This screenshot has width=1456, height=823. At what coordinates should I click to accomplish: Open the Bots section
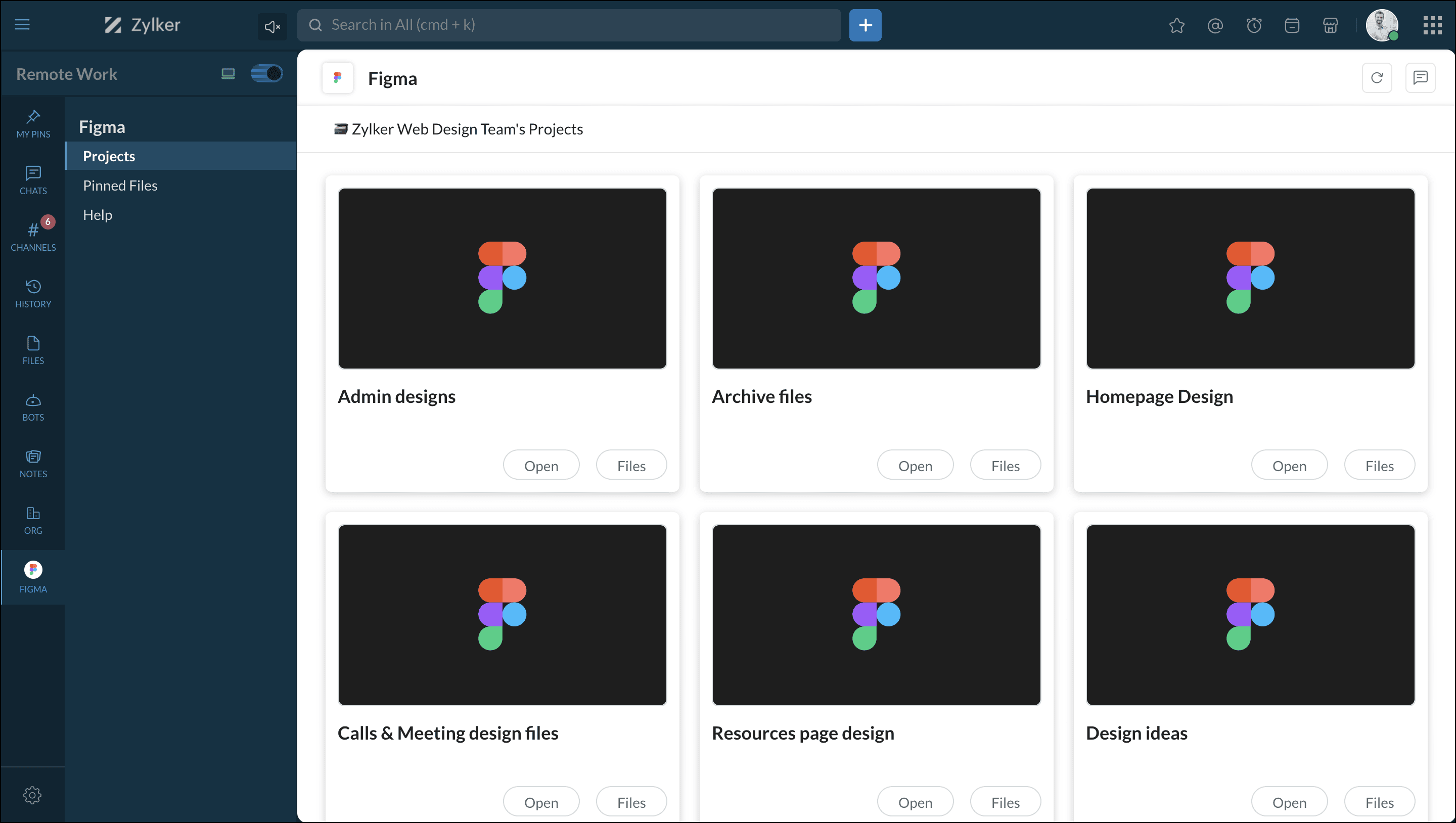[x=33, y=407]
